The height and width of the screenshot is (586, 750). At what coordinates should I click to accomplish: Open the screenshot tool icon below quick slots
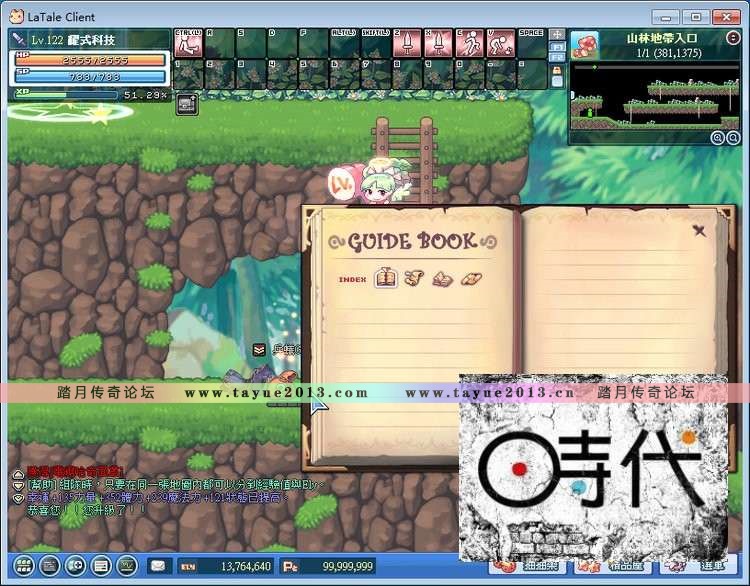pos(187,104)
